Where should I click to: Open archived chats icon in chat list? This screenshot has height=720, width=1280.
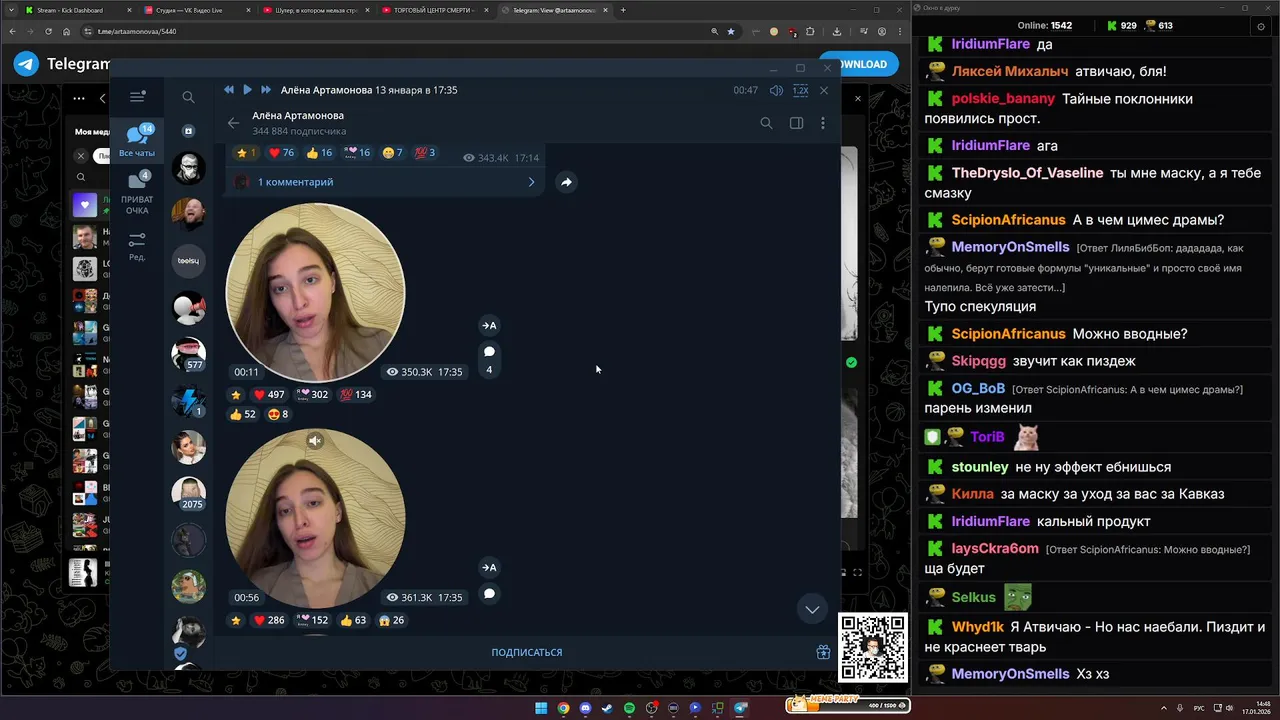point(188,131)
